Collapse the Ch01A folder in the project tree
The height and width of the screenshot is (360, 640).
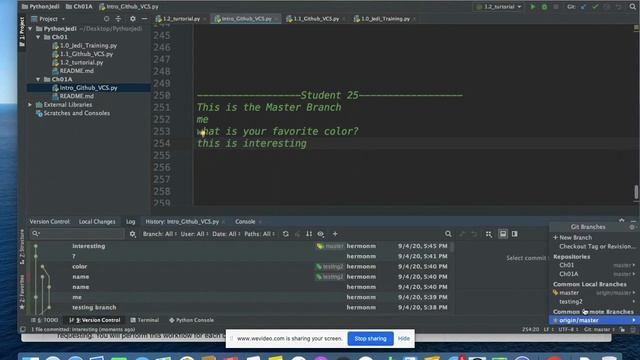point(38,79)
